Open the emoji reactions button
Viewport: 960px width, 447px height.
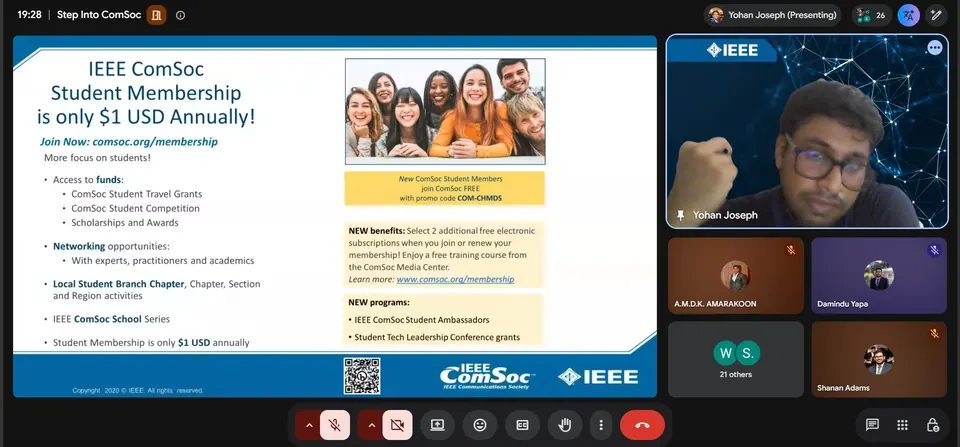click(480, 425)
